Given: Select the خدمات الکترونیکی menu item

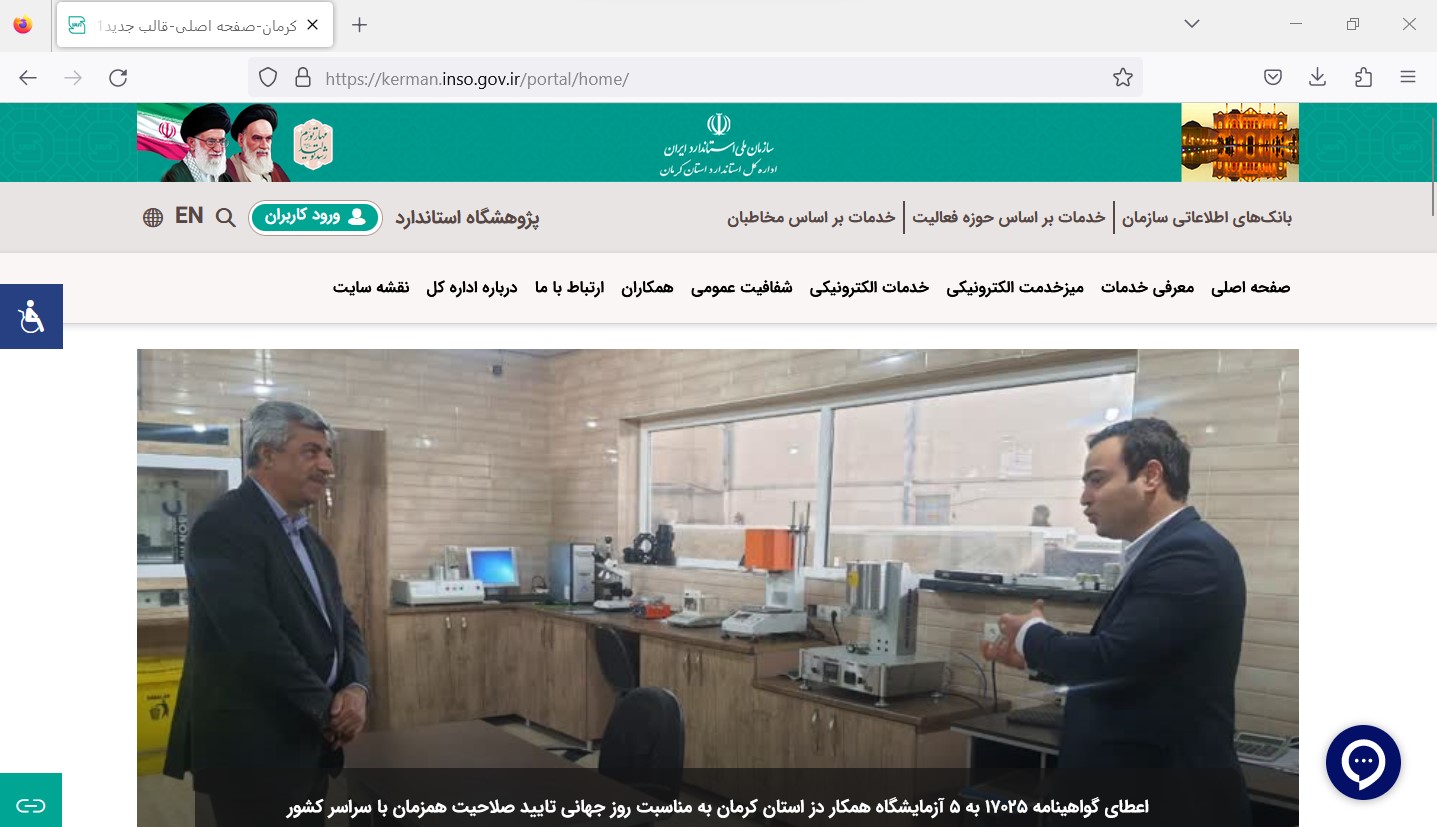Looking at the screenshot, I should click(x=869, y=288).
